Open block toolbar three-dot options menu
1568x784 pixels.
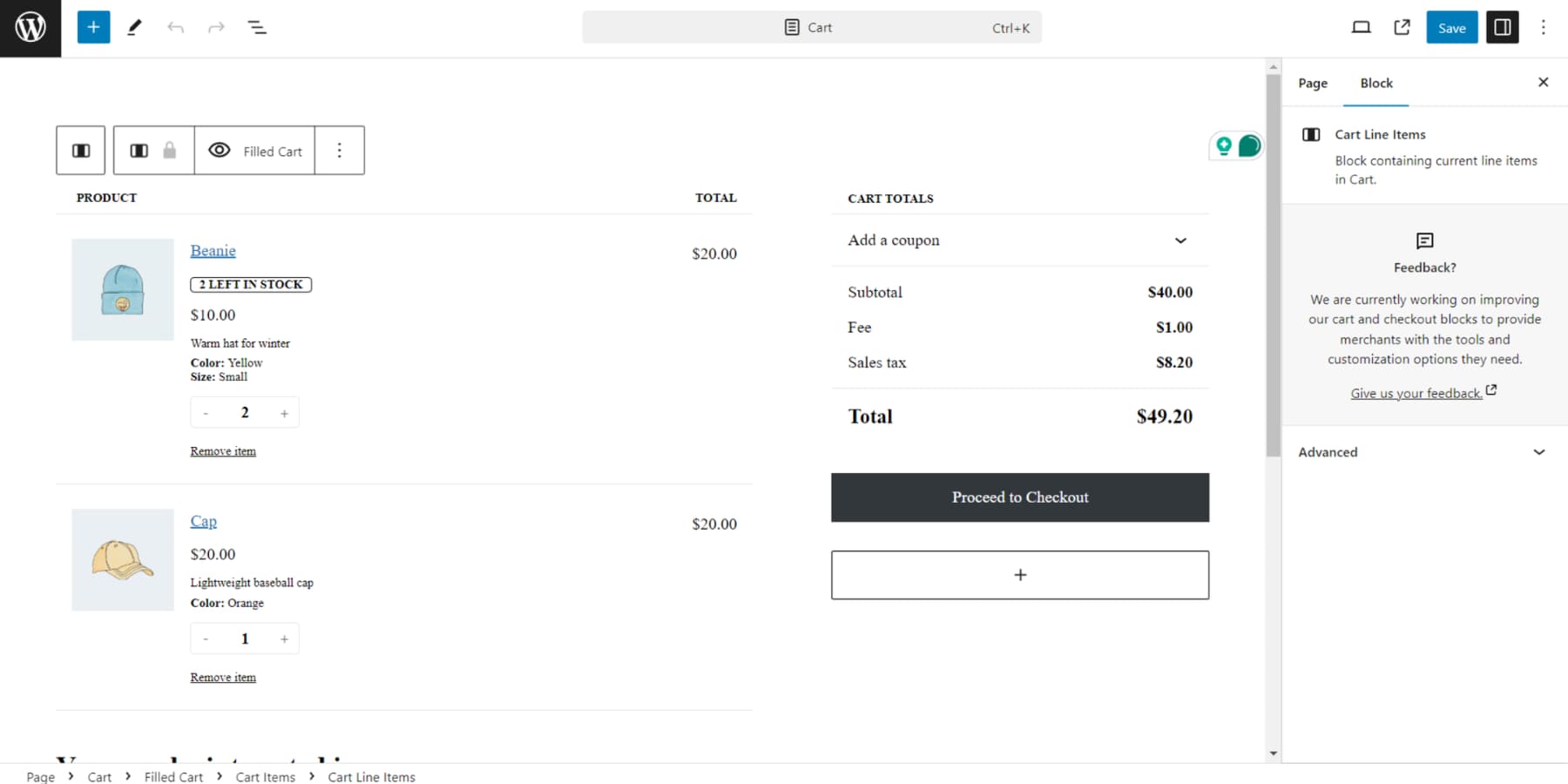(x=340, y=151)
